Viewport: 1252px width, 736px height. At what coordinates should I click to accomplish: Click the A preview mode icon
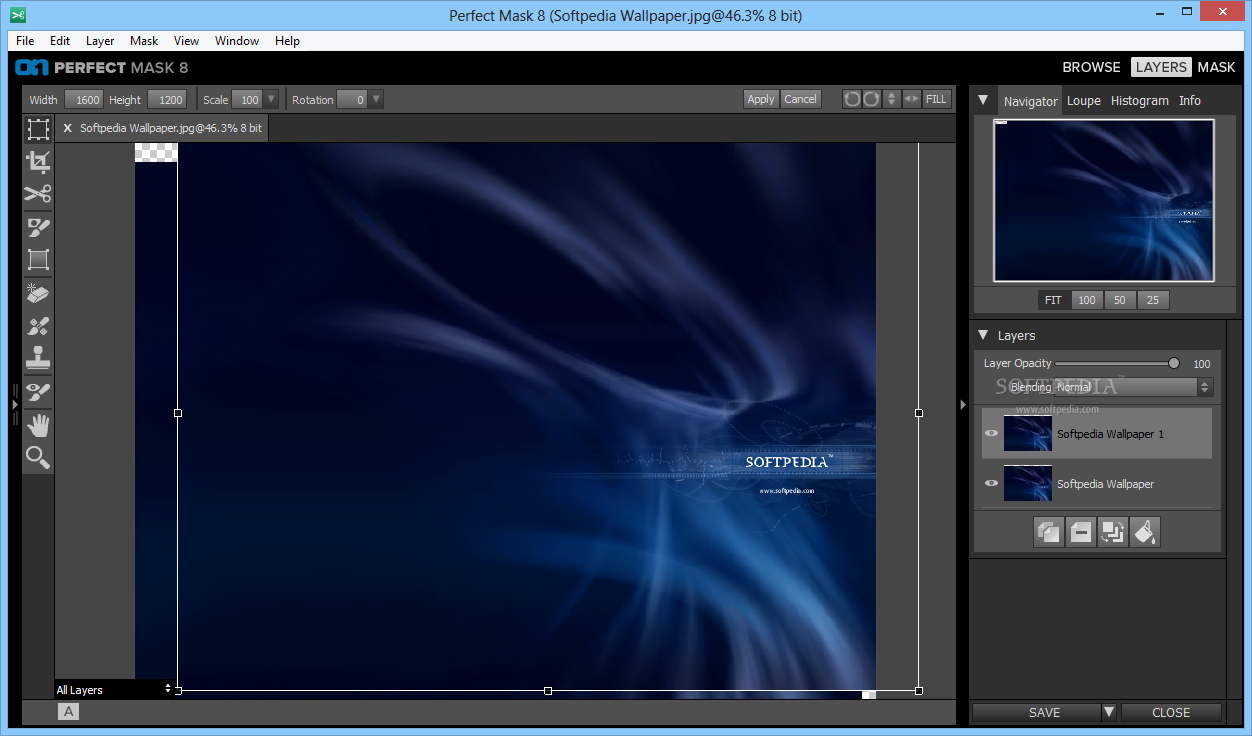coord(68,712)
